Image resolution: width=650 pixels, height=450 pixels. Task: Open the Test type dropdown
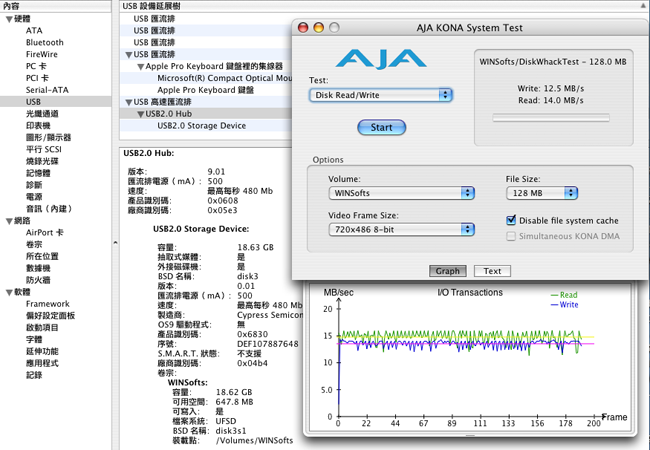click(x=381, y=95)
